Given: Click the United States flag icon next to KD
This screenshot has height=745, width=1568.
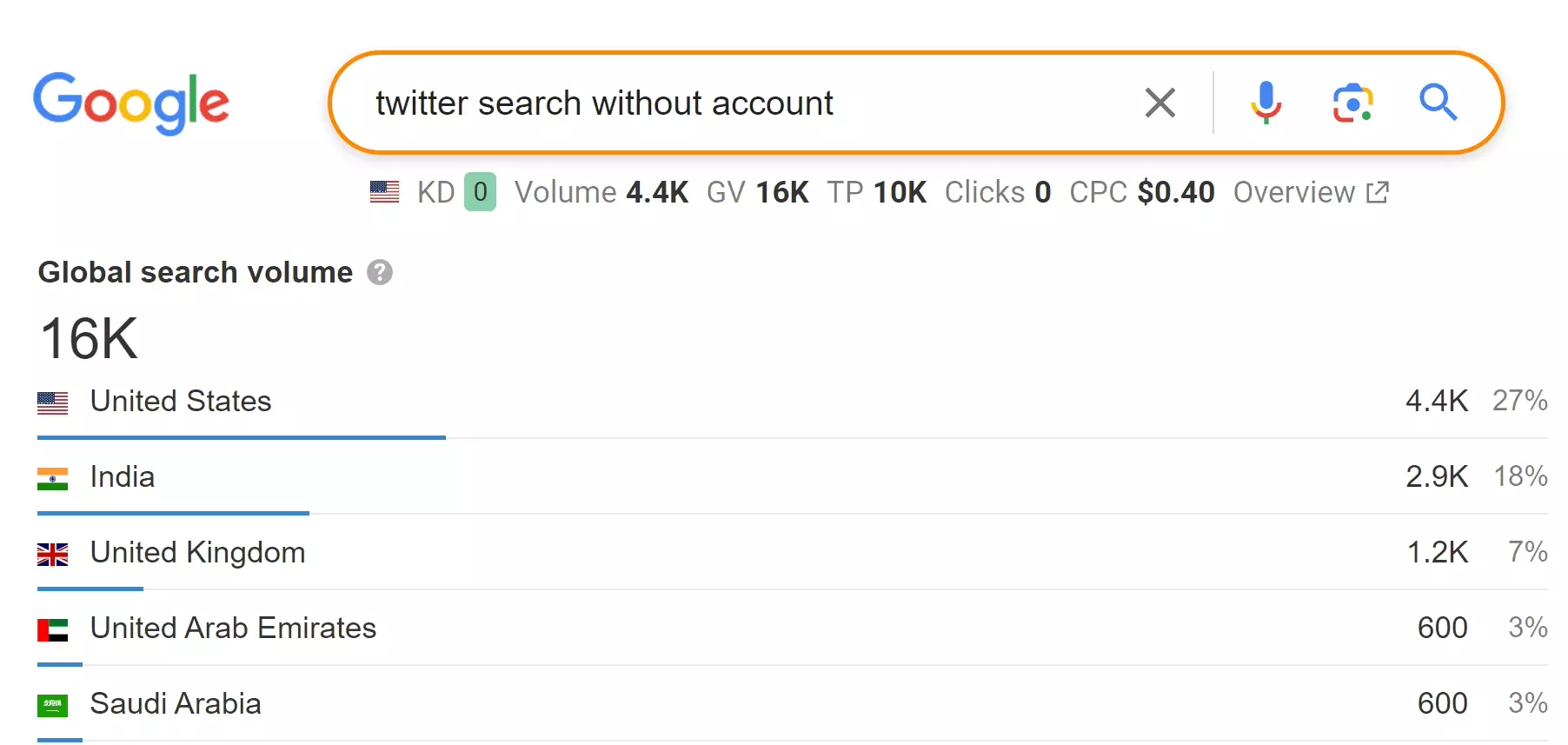Looking at the screenshot, I should tap(383, 192).
